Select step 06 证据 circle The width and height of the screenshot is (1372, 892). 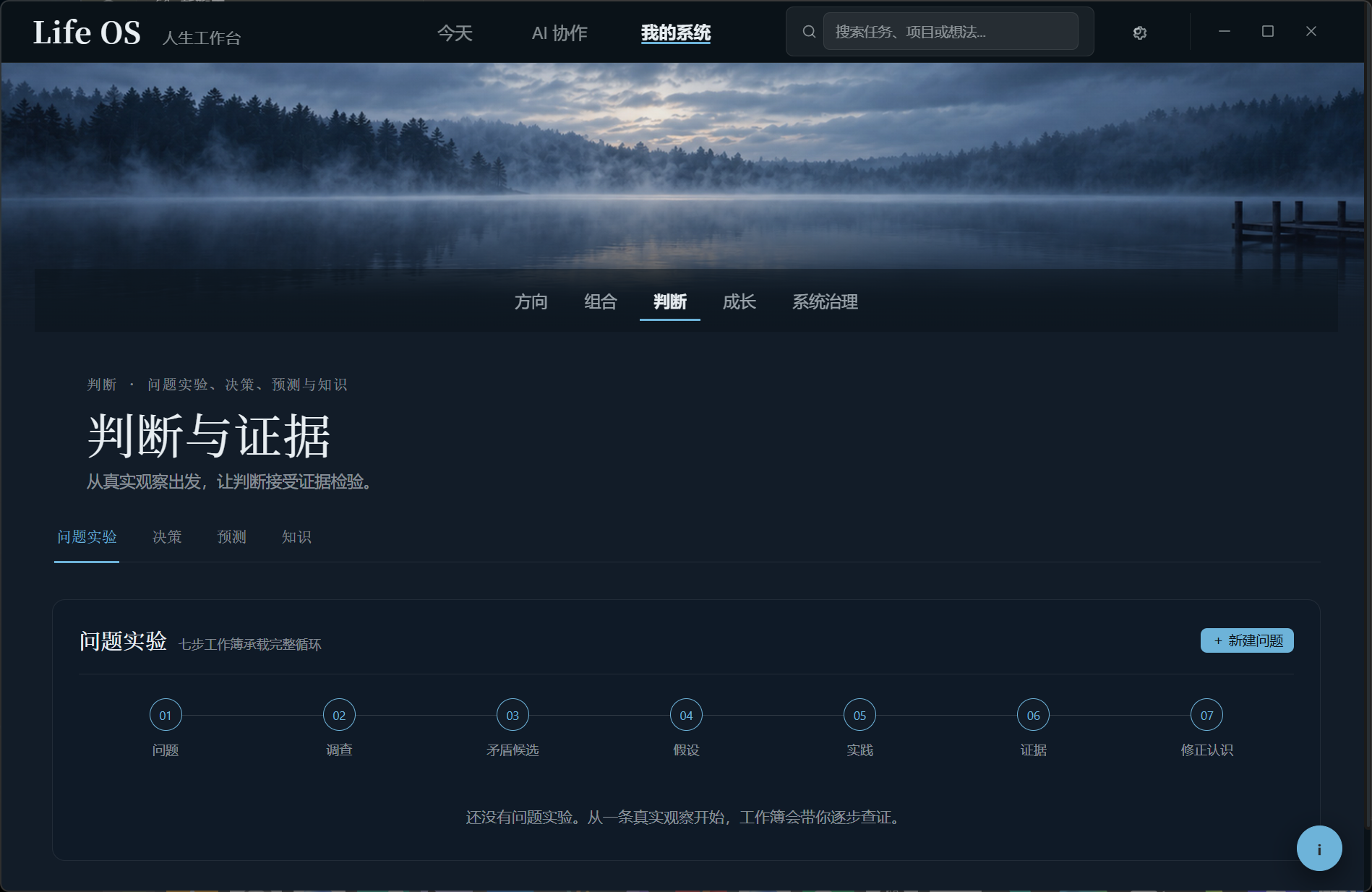pyautogui.click(x=1033, y=716)
